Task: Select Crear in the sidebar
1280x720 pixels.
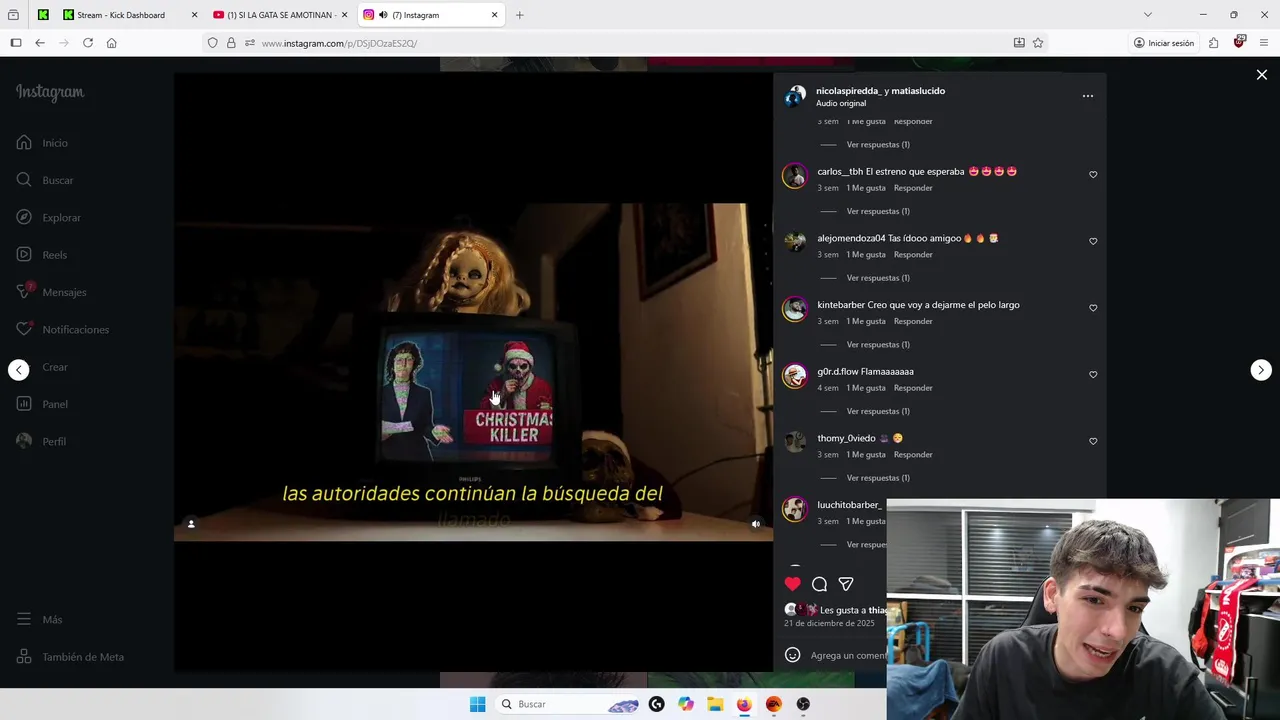Action: [x=54, y=367]
